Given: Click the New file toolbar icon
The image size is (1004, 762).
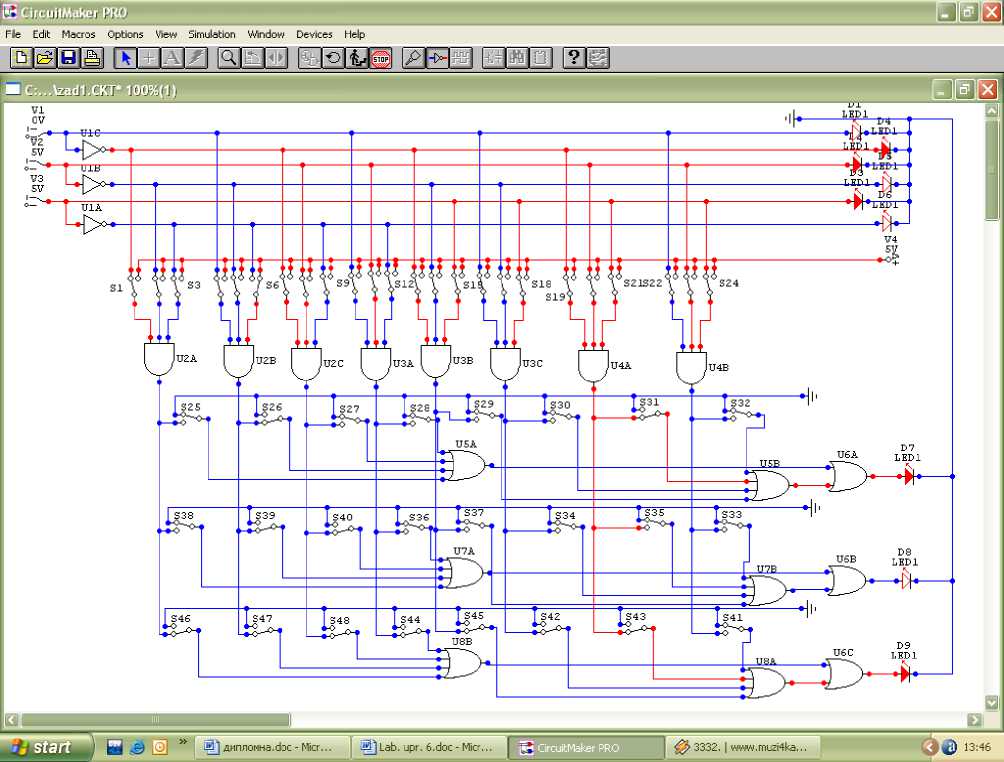Looking at the screenshot, I should click(x=22, y=58).
